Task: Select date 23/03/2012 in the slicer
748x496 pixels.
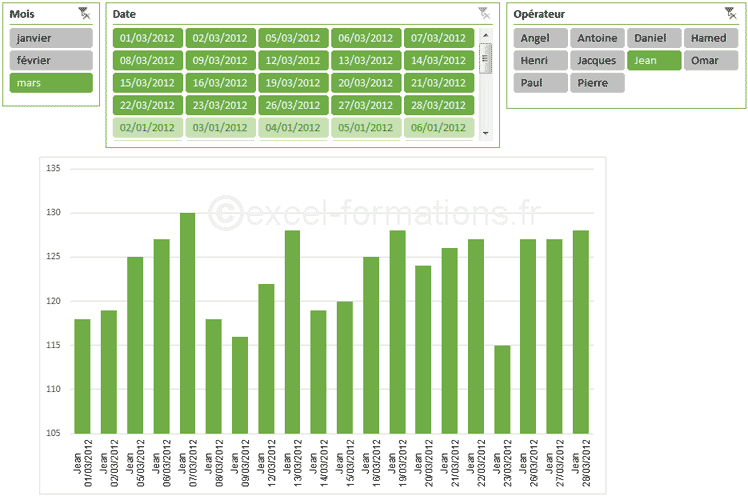Action: 220,105
